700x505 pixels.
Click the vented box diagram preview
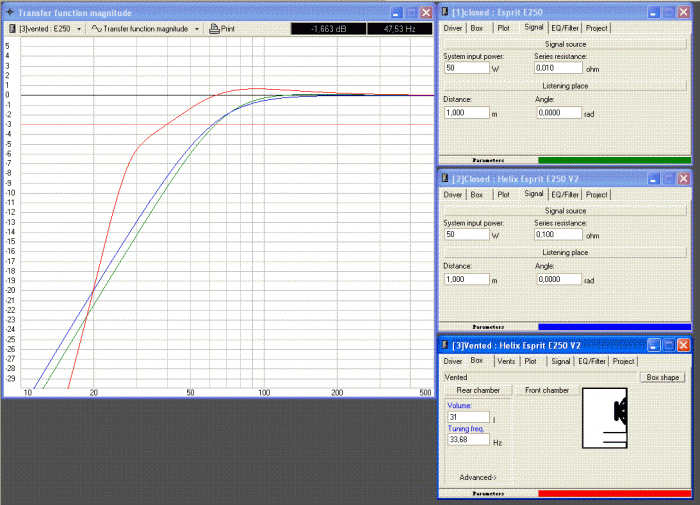(612, 418)
